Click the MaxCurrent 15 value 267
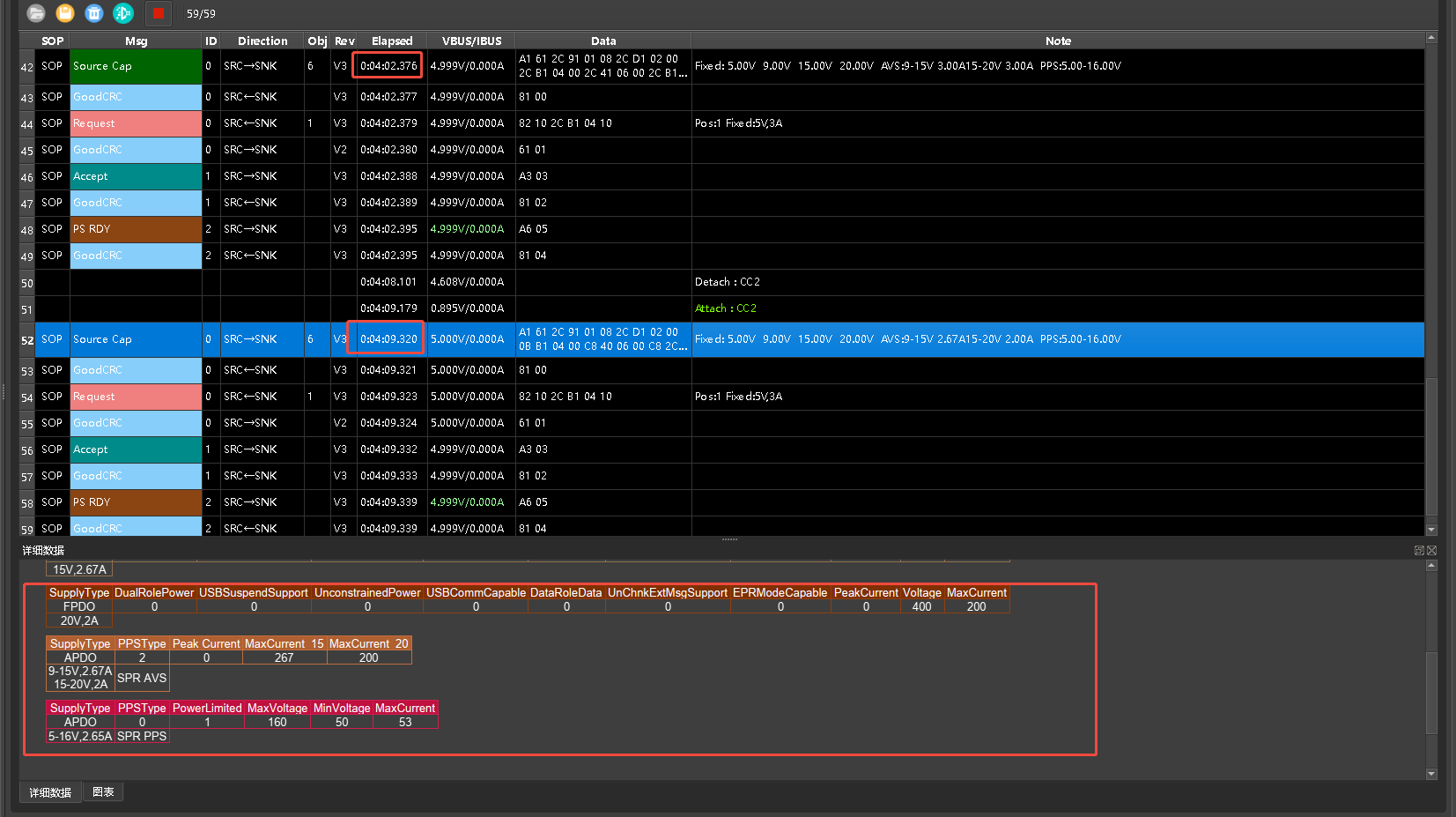Viewport: 1456px width, 817px height. pos(284,657)
